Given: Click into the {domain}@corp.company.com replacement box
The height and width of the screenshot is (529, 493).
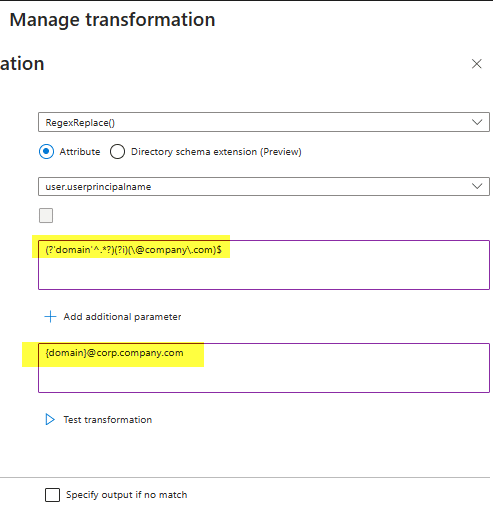Looking at the screenshot, I should [264, 368].
